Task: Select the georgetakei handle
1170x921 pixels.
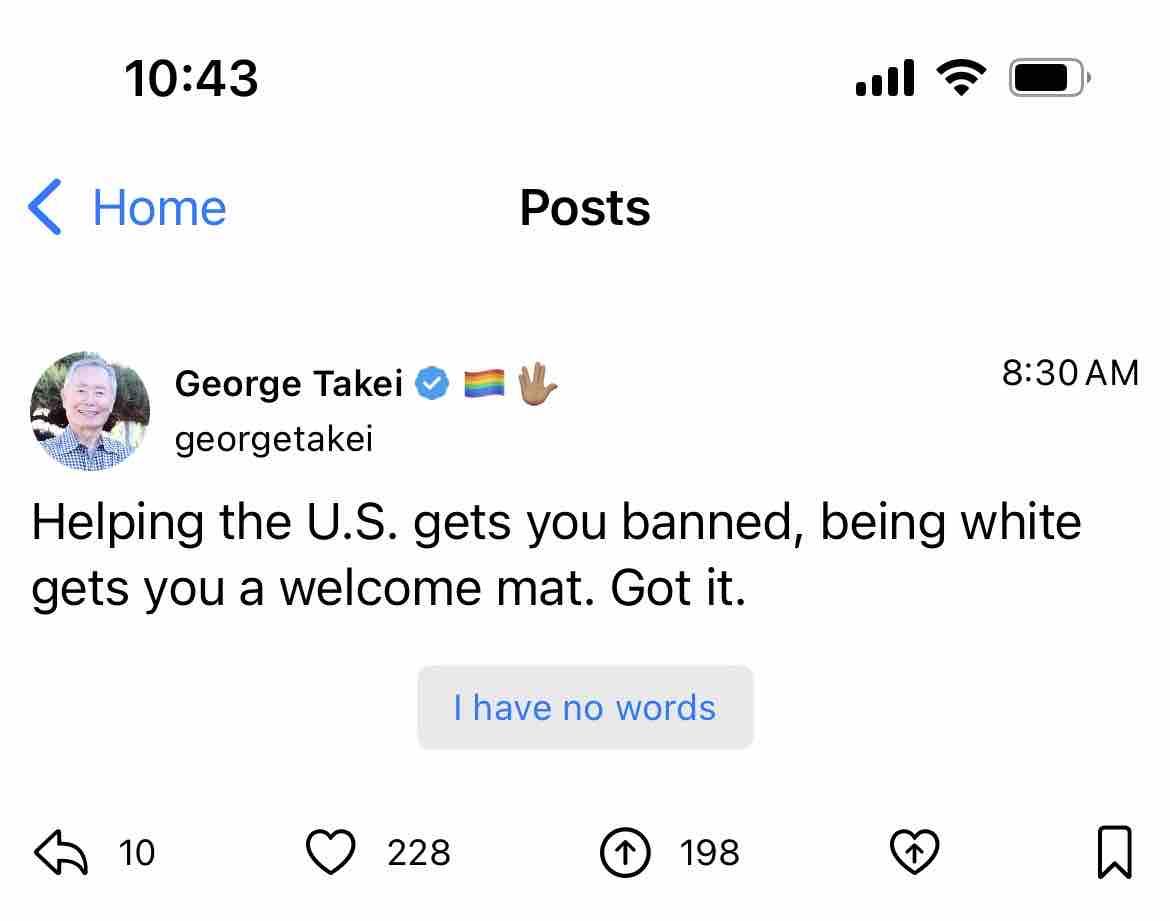Action: click(x=273, y=439)
